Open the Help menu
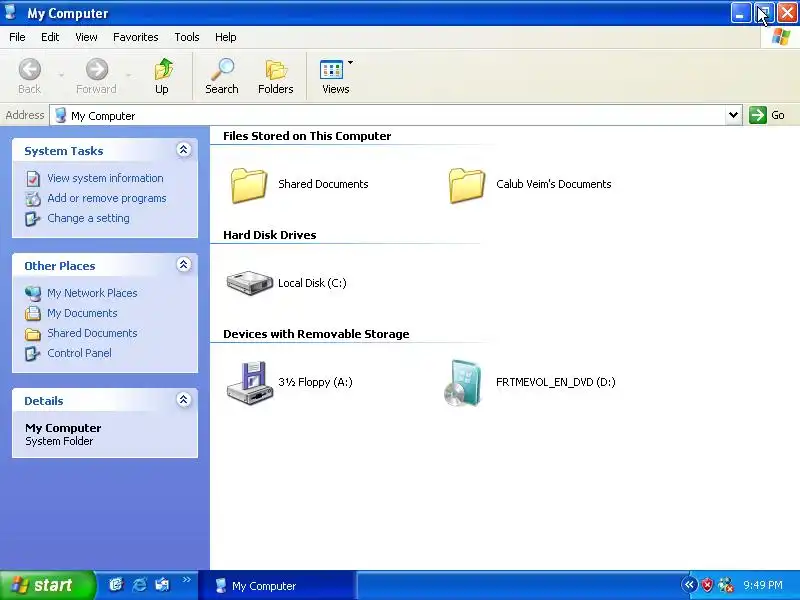The width and height of the screenshot is (800, 600). (226, 37)
